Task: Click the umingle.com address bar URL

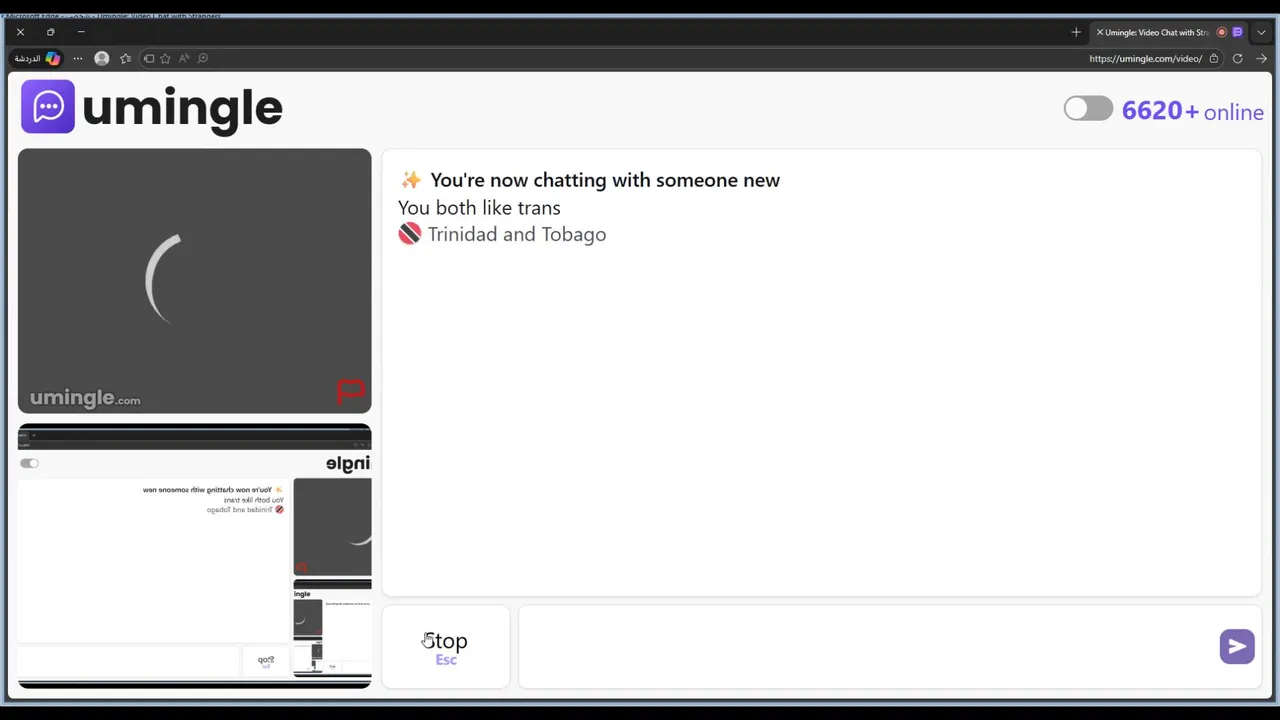Action: (x=1146, y=58)
